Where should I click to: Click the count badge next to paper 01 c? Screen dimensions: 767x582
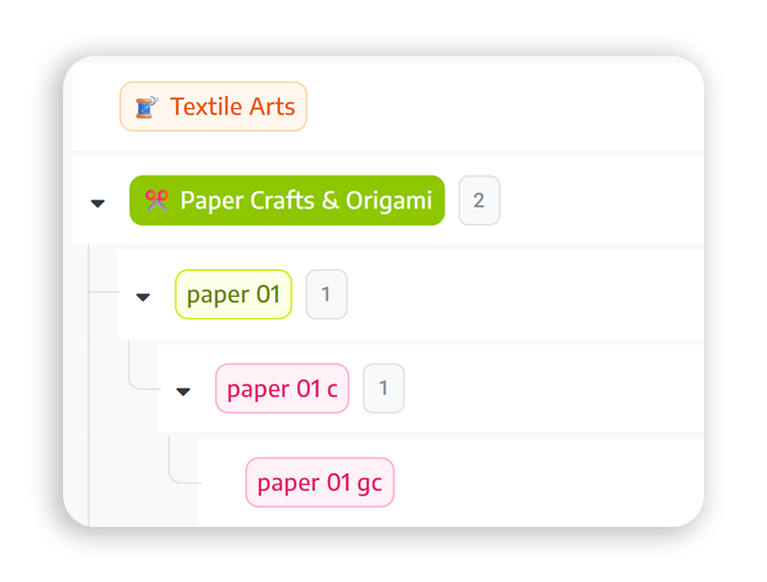[383, 389]
